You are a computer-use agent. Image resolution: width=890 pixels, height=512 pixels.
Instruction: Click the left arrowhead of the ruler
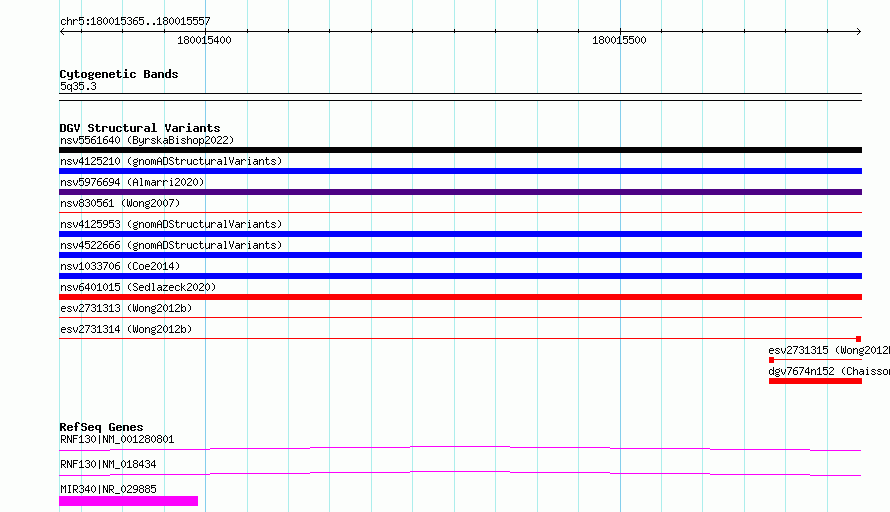(62, 32)
